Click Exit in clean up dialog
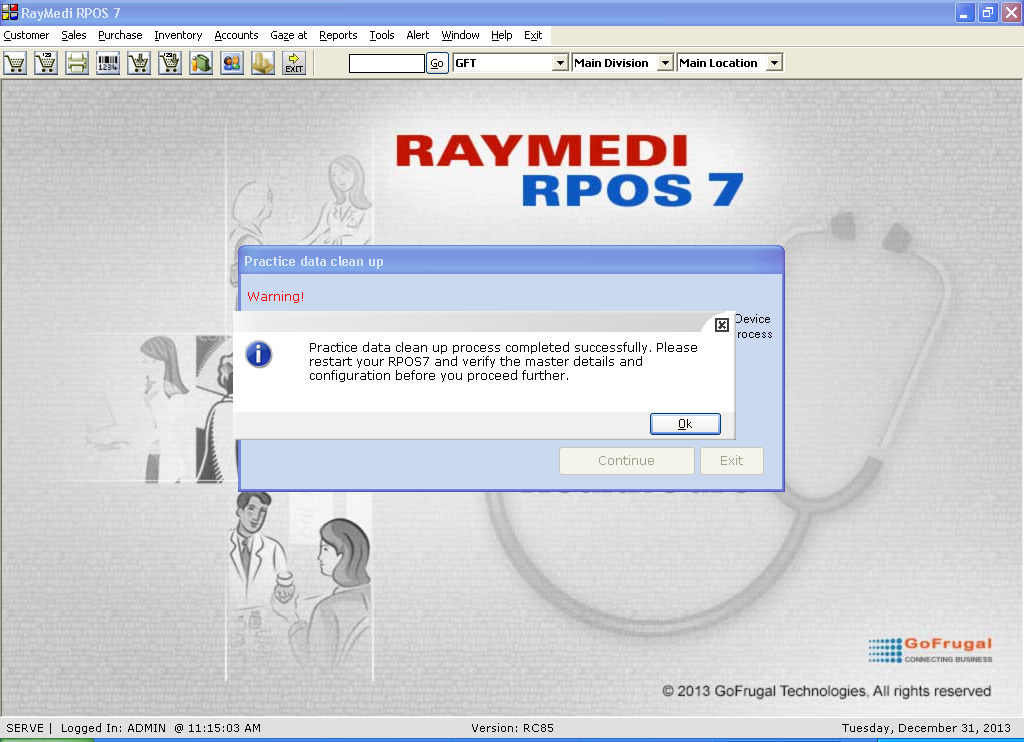 [x=731, y=460]
